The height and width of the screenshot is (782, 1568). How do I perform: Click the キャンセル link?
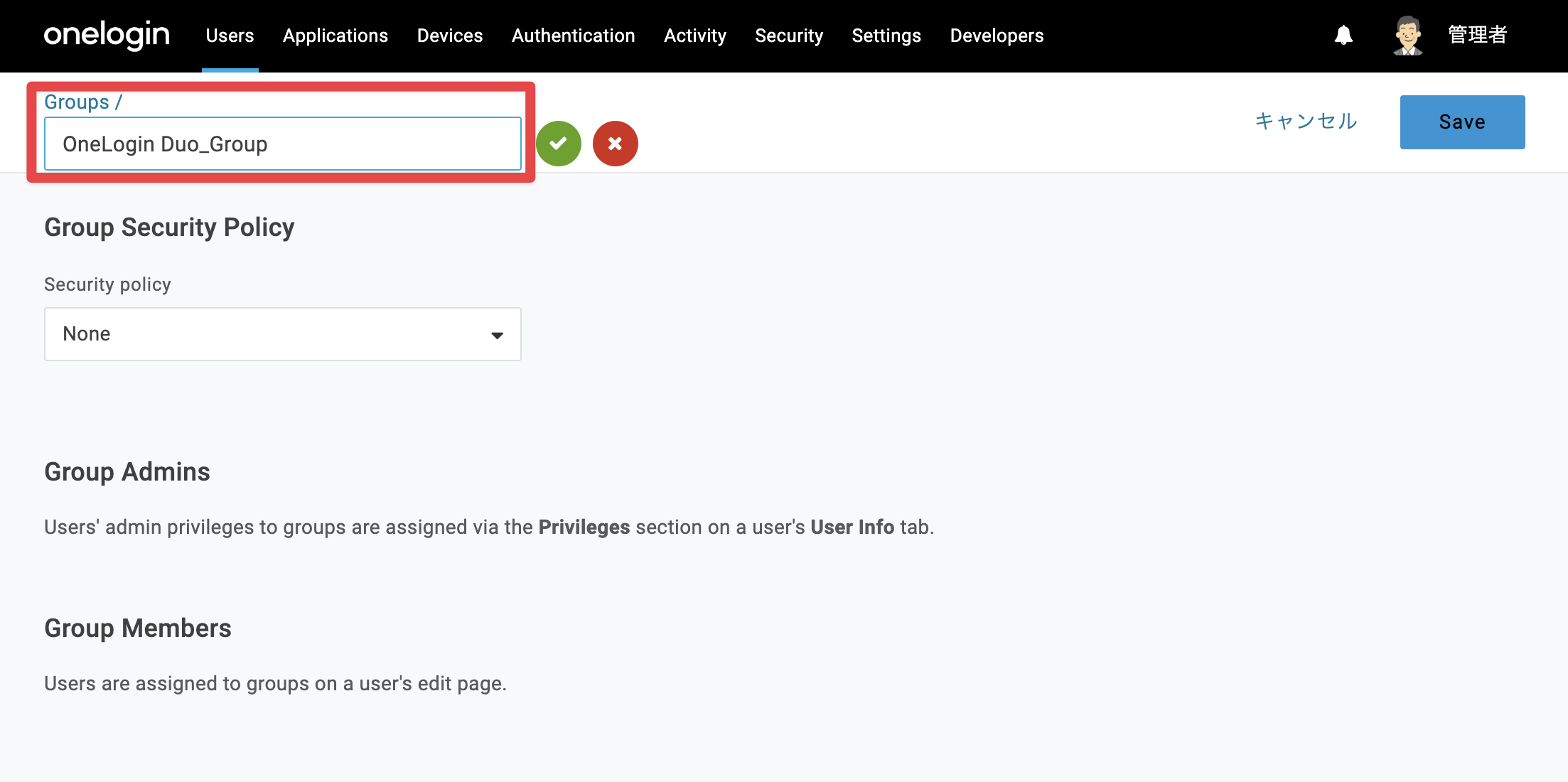(x=1306, y=122)
